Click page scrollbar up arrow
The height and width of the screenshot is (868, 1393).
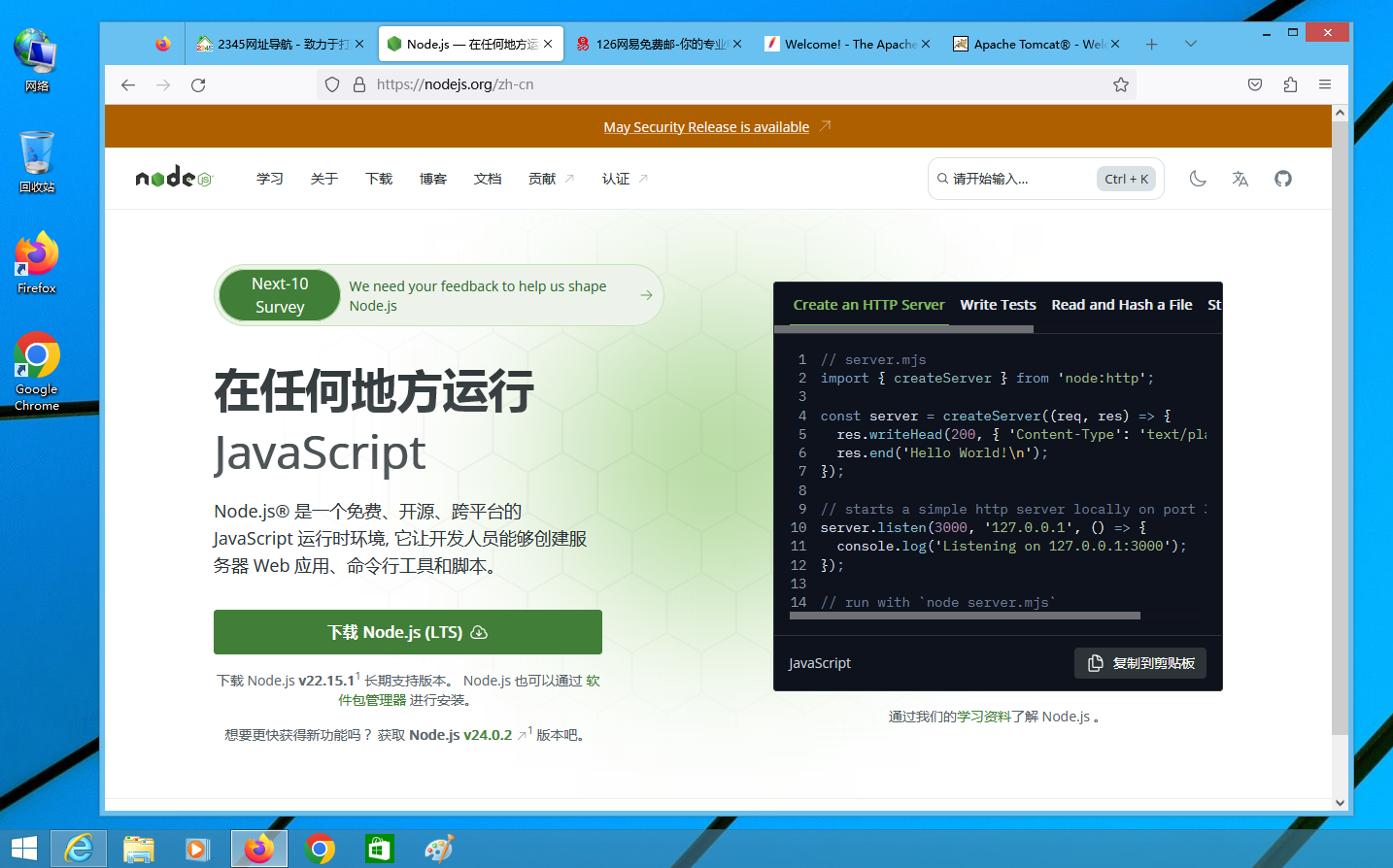[x=1340, y=113]
